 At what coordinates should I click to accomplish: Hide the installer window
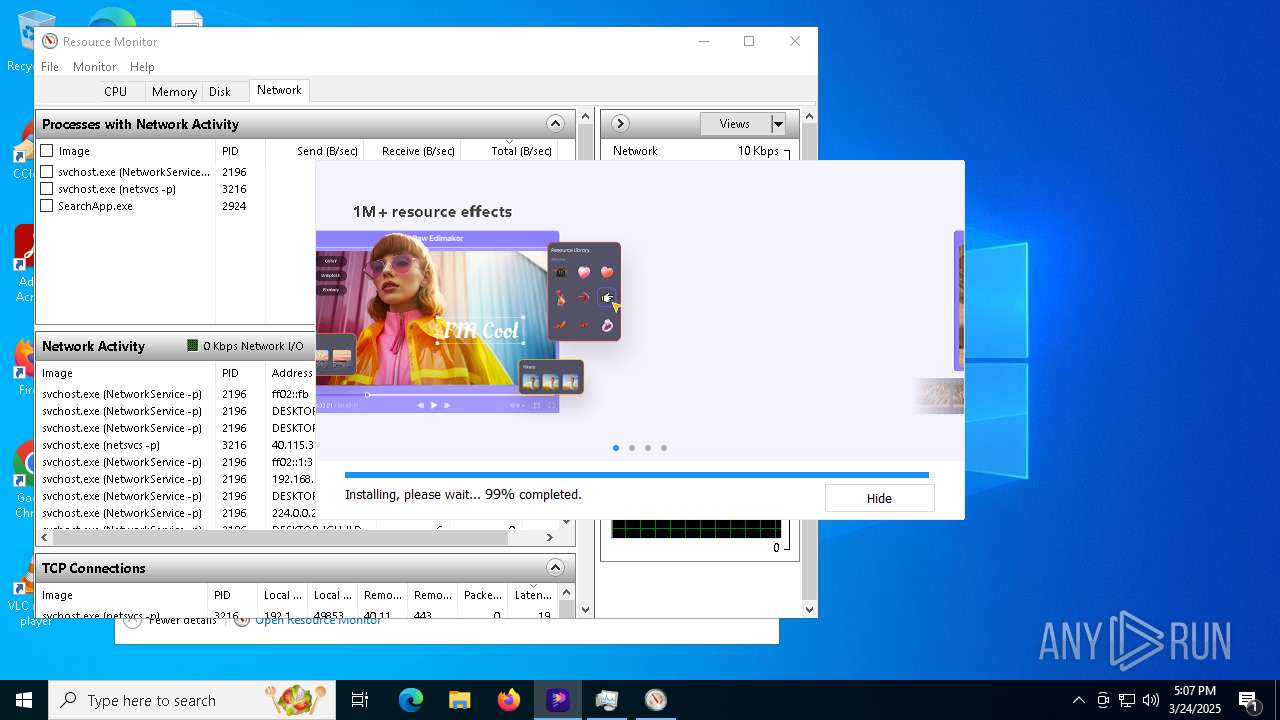[879, 498]
